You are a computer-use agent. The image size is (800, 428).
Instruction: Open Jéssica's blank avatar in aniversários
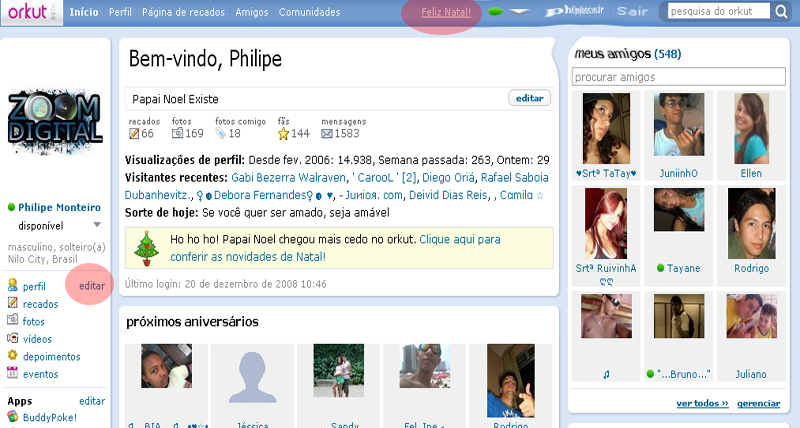(253, 378)
